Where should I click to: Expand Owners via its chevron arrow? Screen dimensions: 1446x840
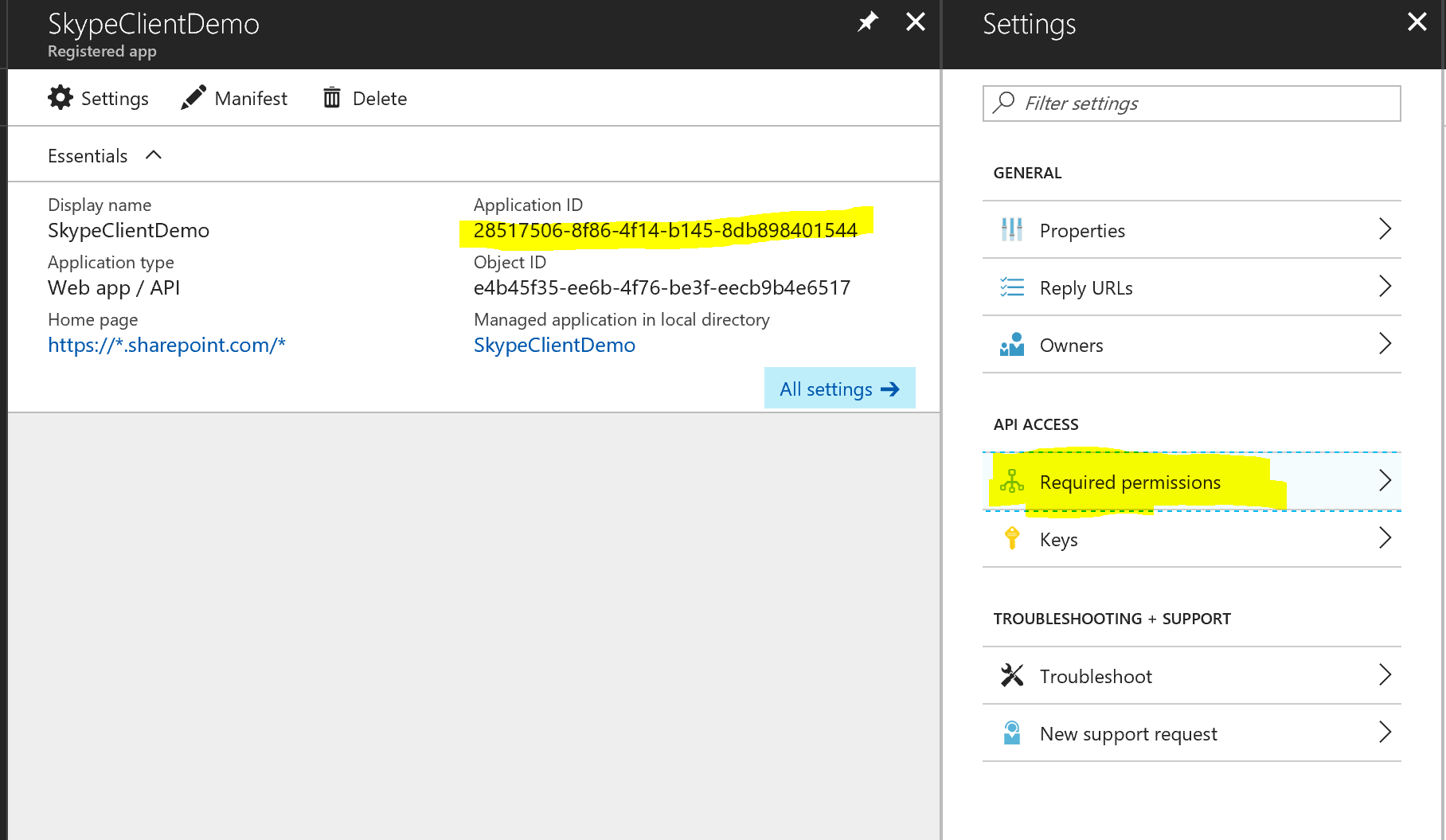coord(1385,344)
